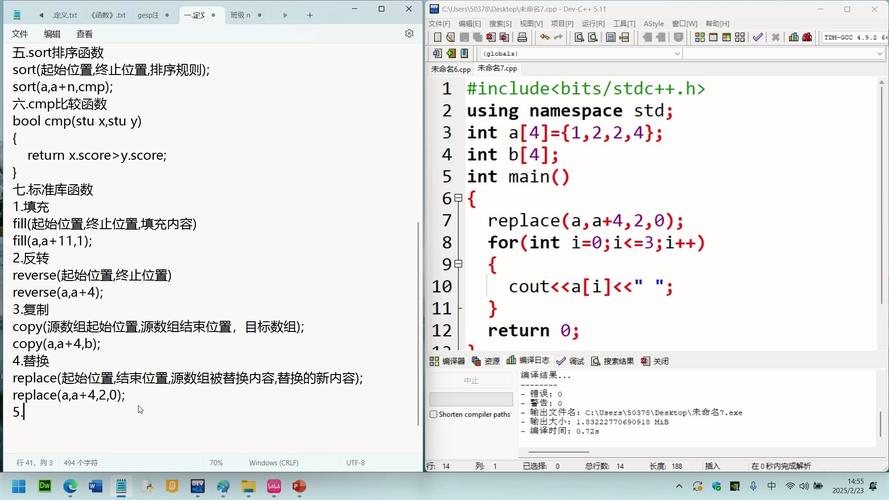Click the blue bookmark icon in Dev-C++ second toolbar
The width and height of the screenshot is (889, 500).
(464, 53)
